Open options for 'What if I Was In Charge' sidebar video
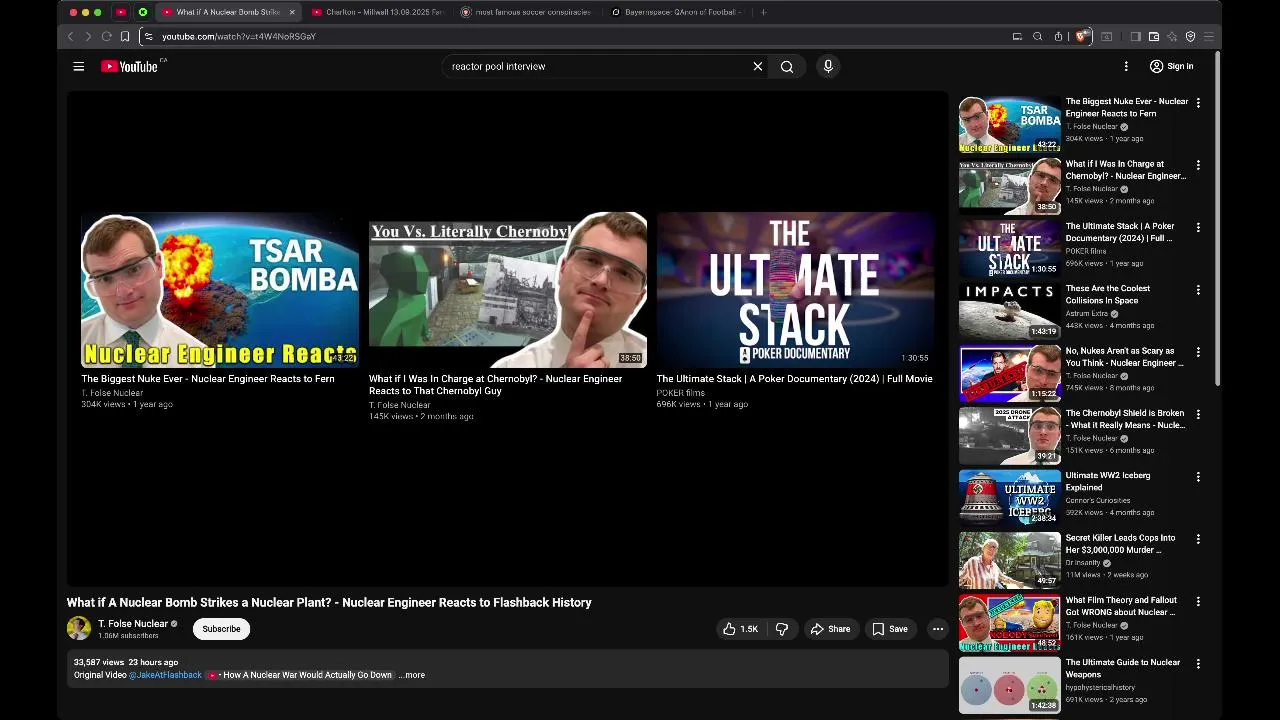 pyautogui.click(x=1198, y=165)
